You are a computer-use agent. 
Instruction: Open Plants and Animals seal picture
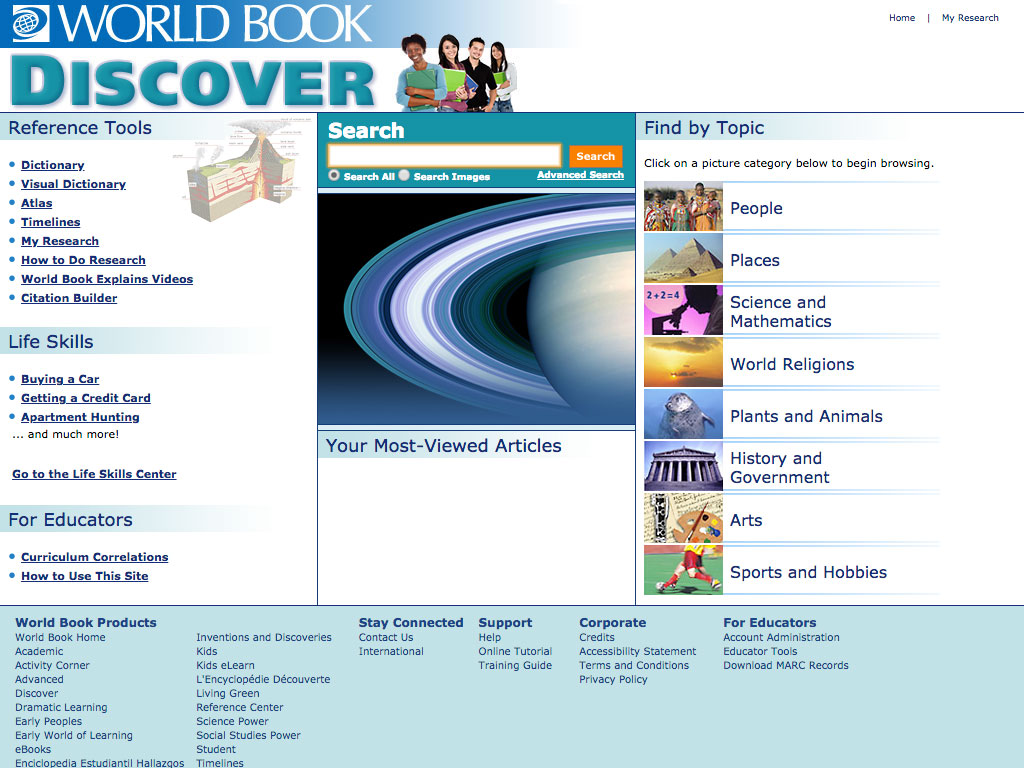pos(683,414)
